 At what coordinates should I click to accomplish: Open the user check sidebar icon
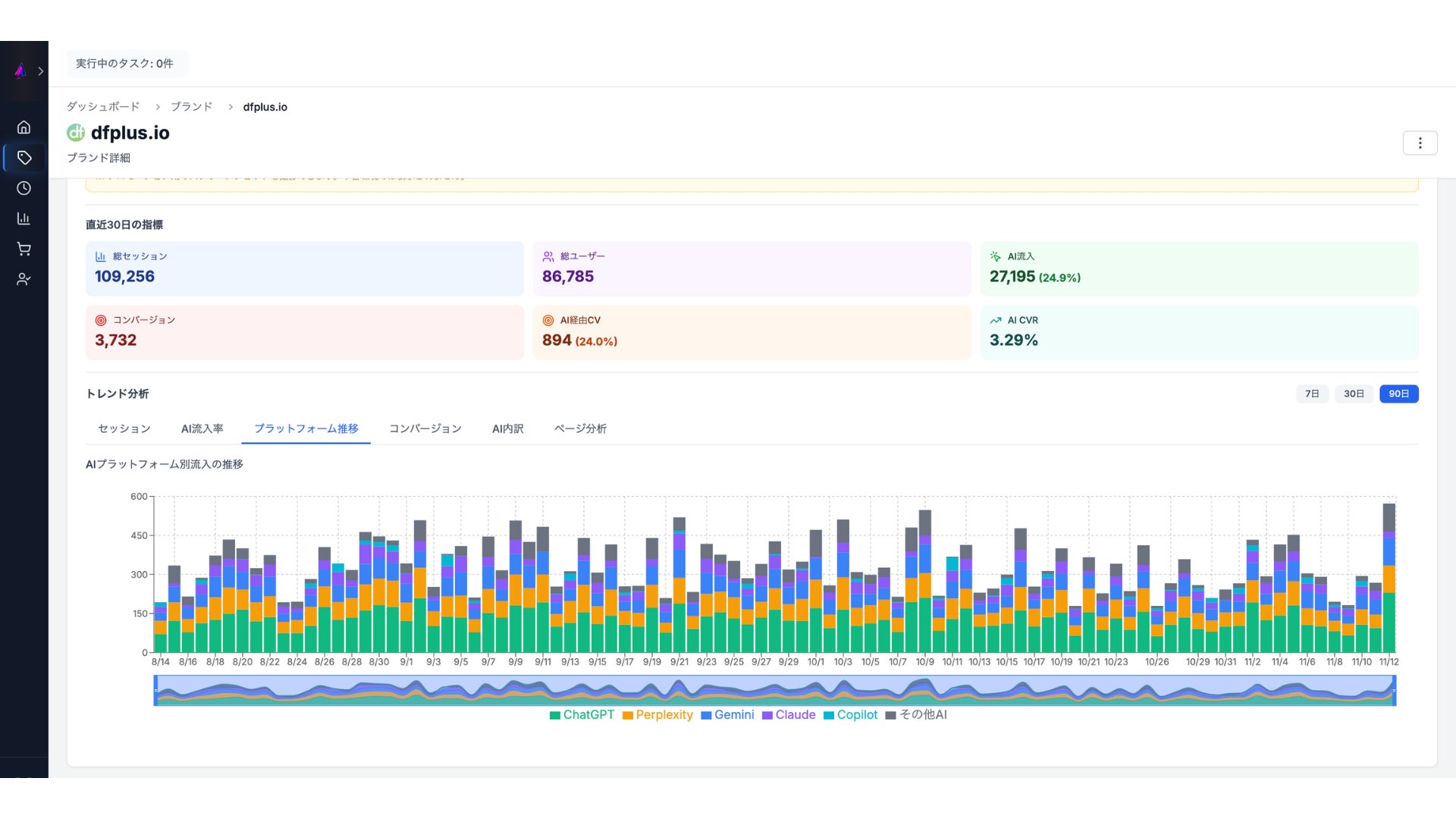click(24, 279)
